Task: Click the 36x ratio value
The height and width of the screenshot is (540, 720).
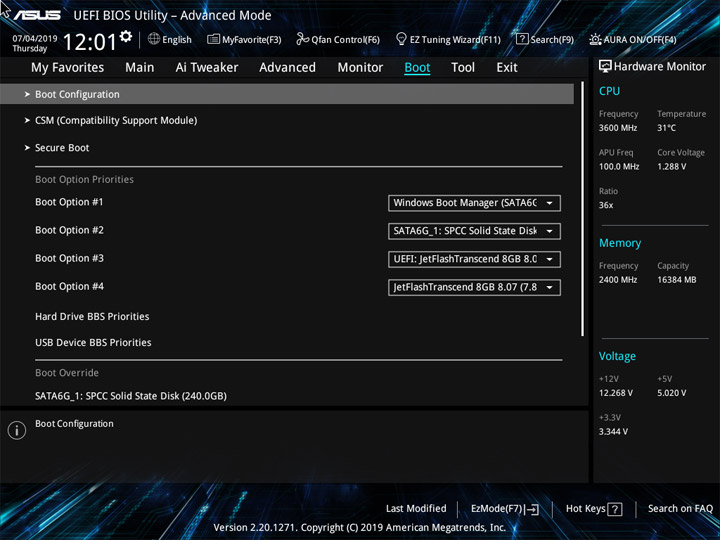Action: pyautogui.click(x=606, y=205)
